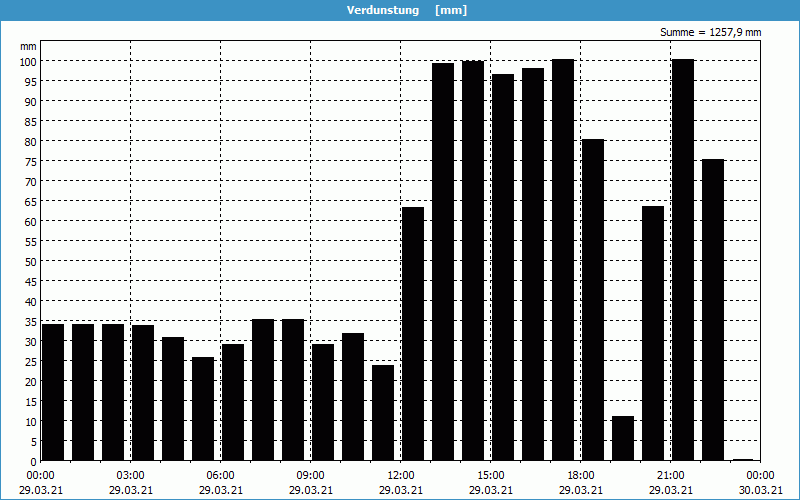
Task: Click the "00:00" label above date 30.03.21
Action: coord(760,476)
